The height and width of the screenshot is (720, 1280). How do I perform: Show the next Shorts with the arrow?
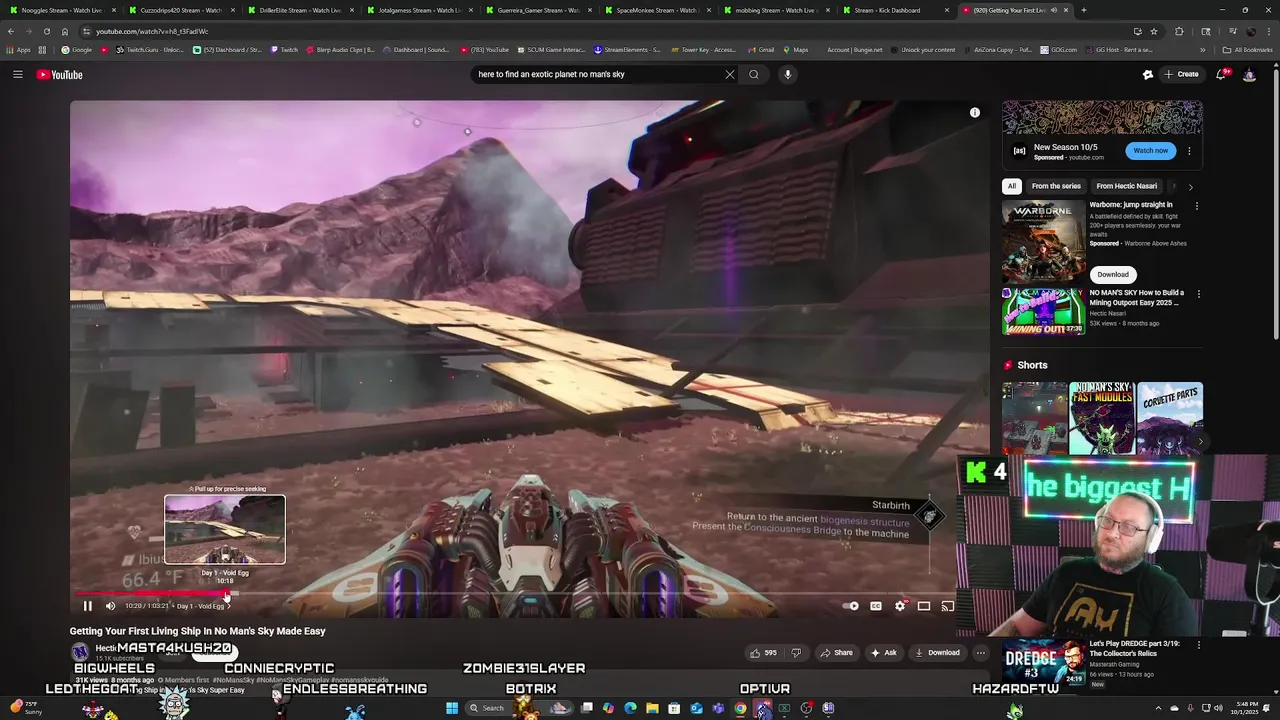point(1201,441)
